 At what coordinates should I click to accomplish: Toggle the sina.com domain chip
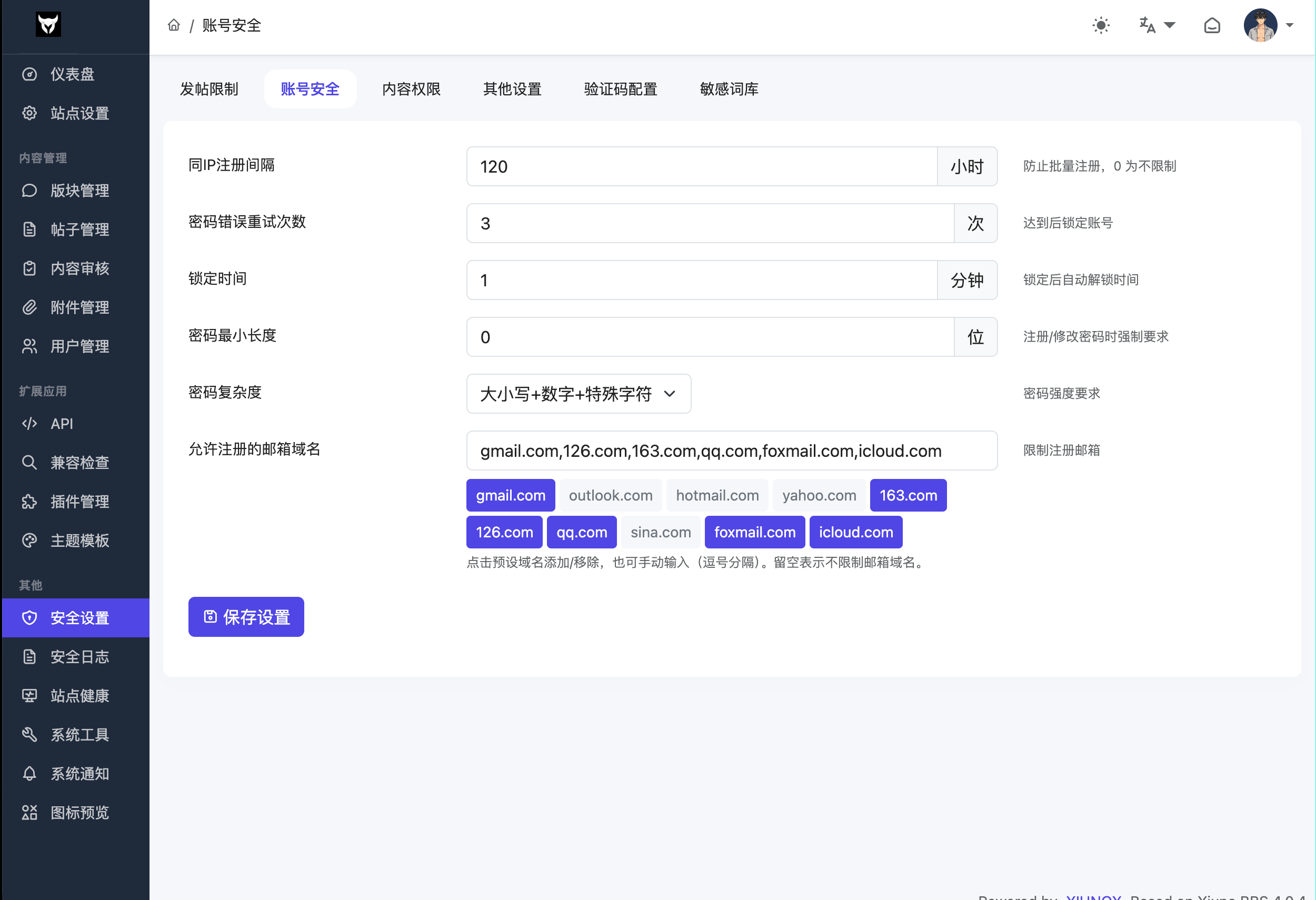click(x=661, y=532)
